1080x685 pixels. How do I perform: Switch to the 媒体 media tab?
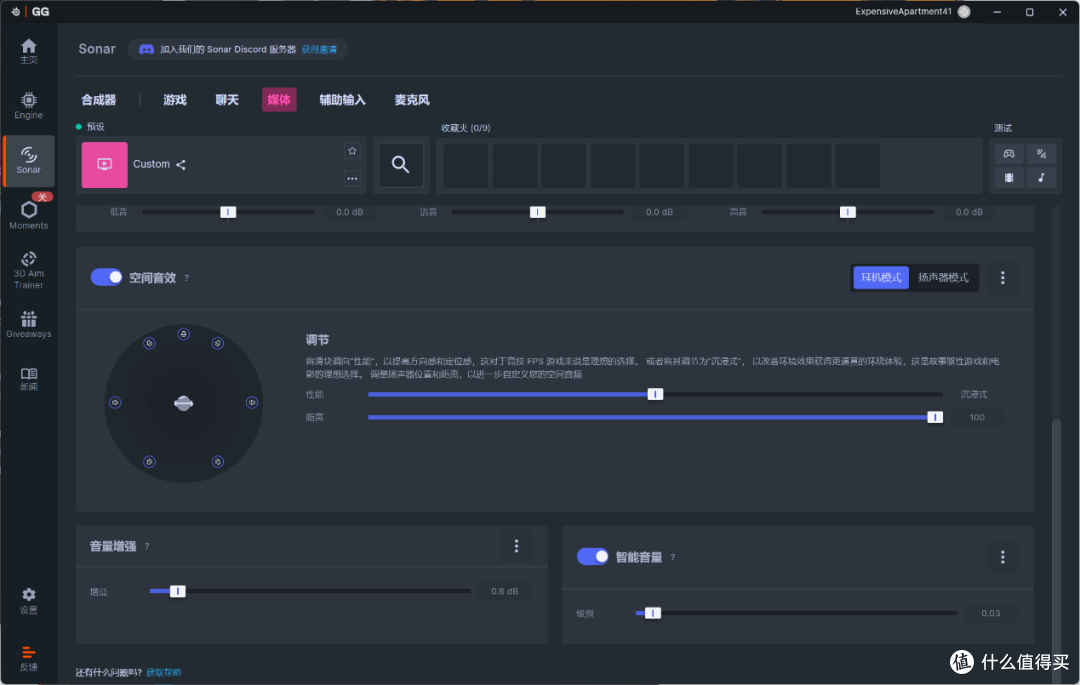(x=279, y=100)
